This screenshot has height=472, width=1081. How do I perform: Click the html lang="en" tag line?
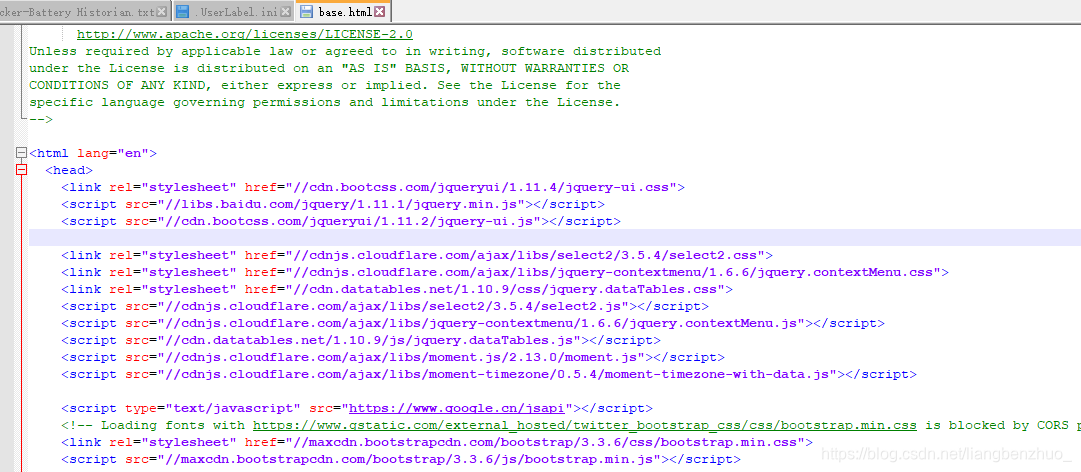[93, 153]
